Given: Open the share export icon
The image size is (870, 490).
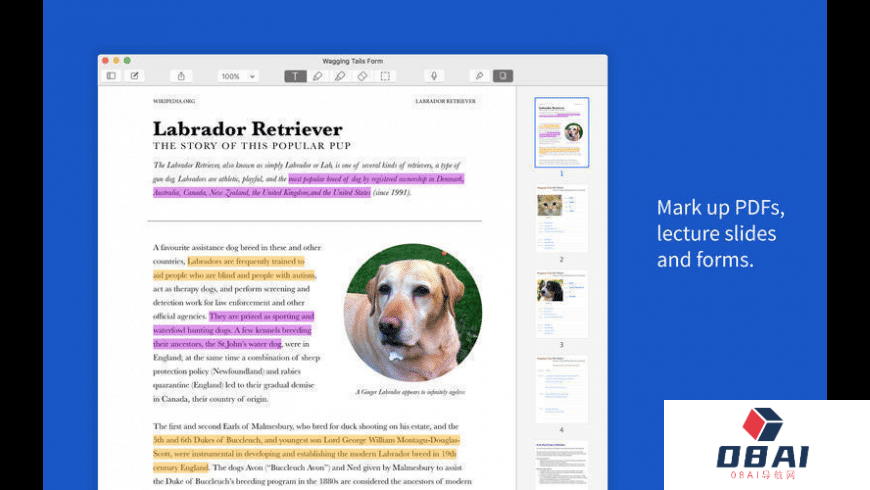Looking at the screenshot, I should [x=181, y=76].
